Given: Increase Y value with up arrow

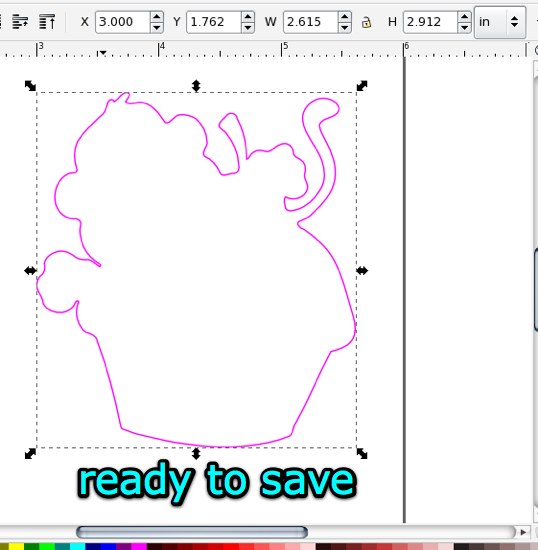Looking at the screenshot, I should (x=248, y=16).
